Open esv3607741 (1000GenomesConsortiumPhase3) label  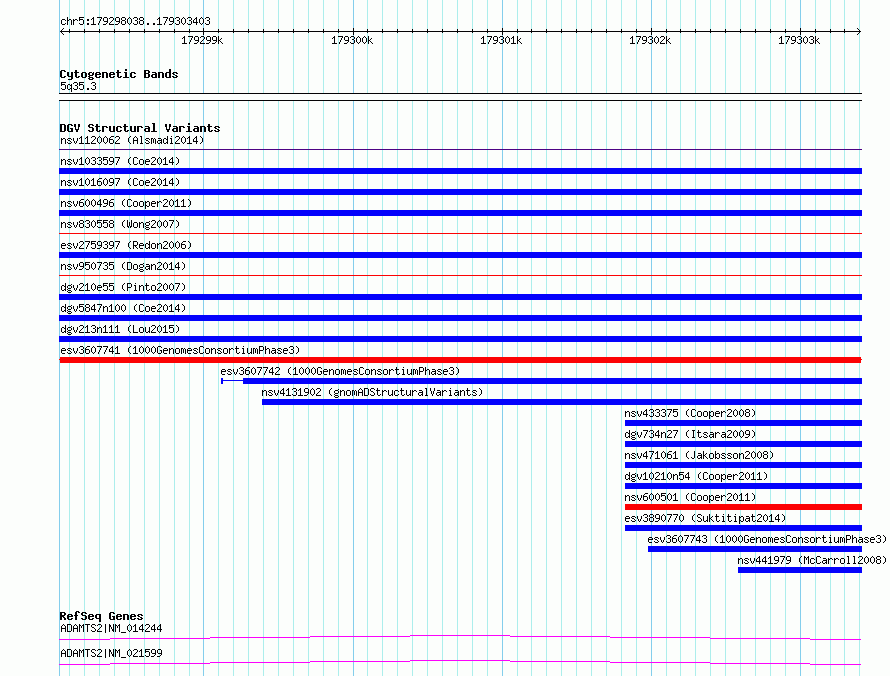click(180, 350)
